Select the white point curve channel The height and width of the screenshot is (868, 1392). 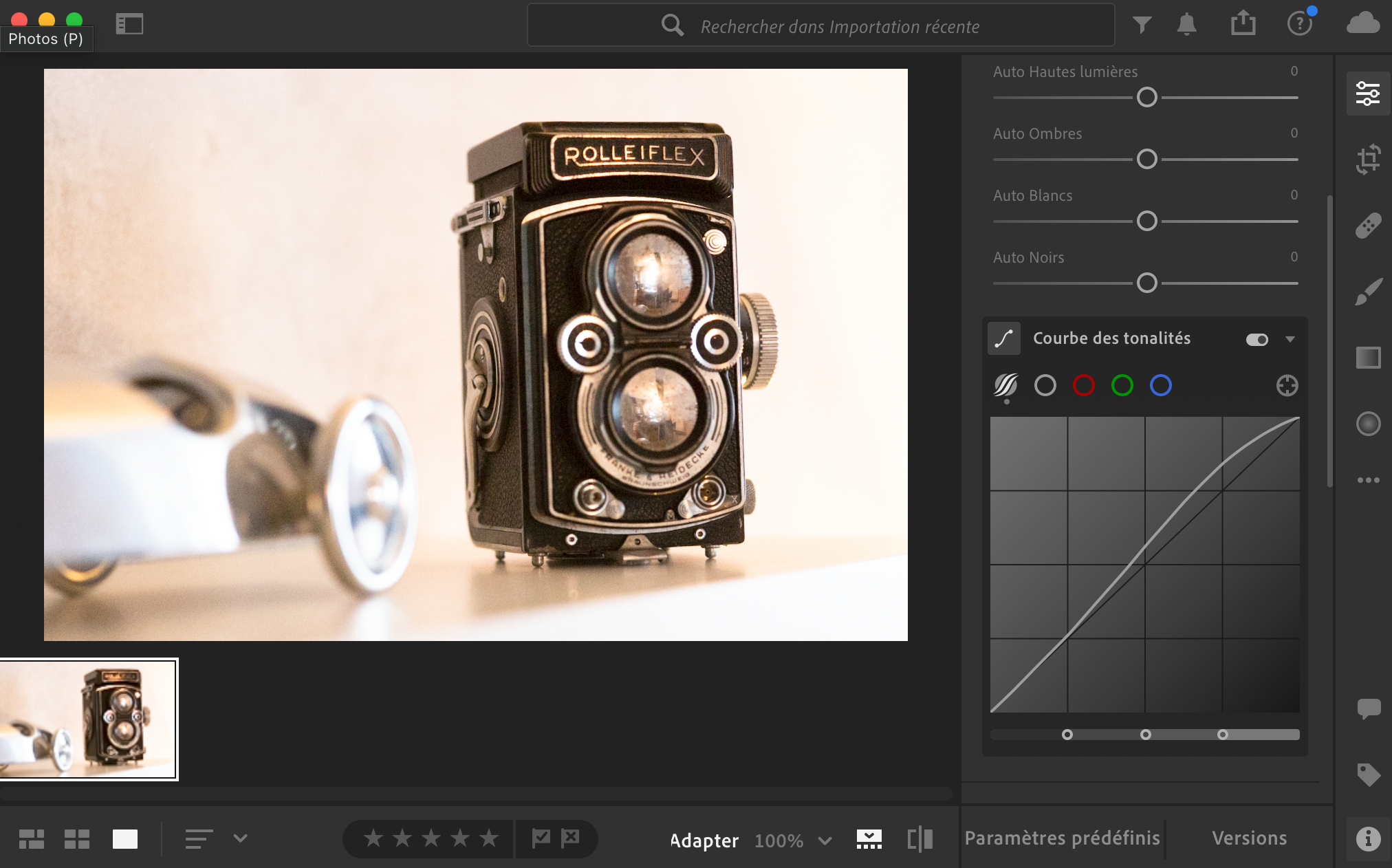point(1045,385)
